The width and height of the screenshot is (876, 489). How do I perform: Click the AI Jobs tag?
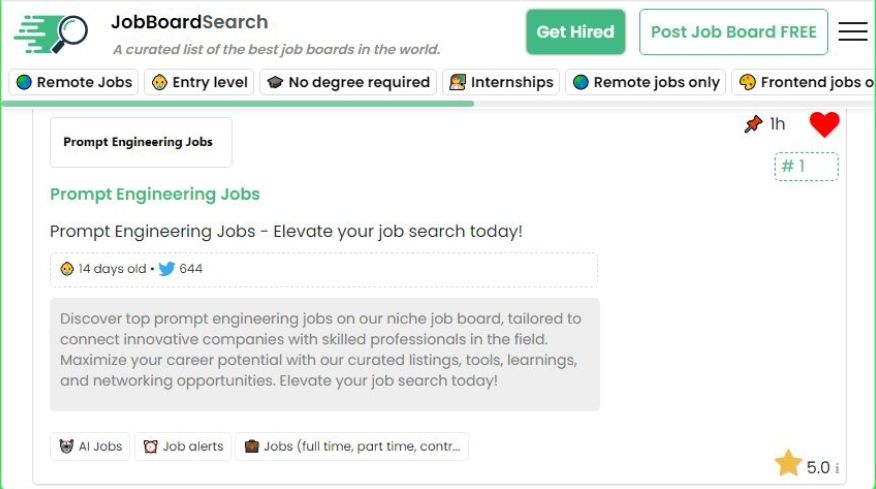(x=90, y=446)
